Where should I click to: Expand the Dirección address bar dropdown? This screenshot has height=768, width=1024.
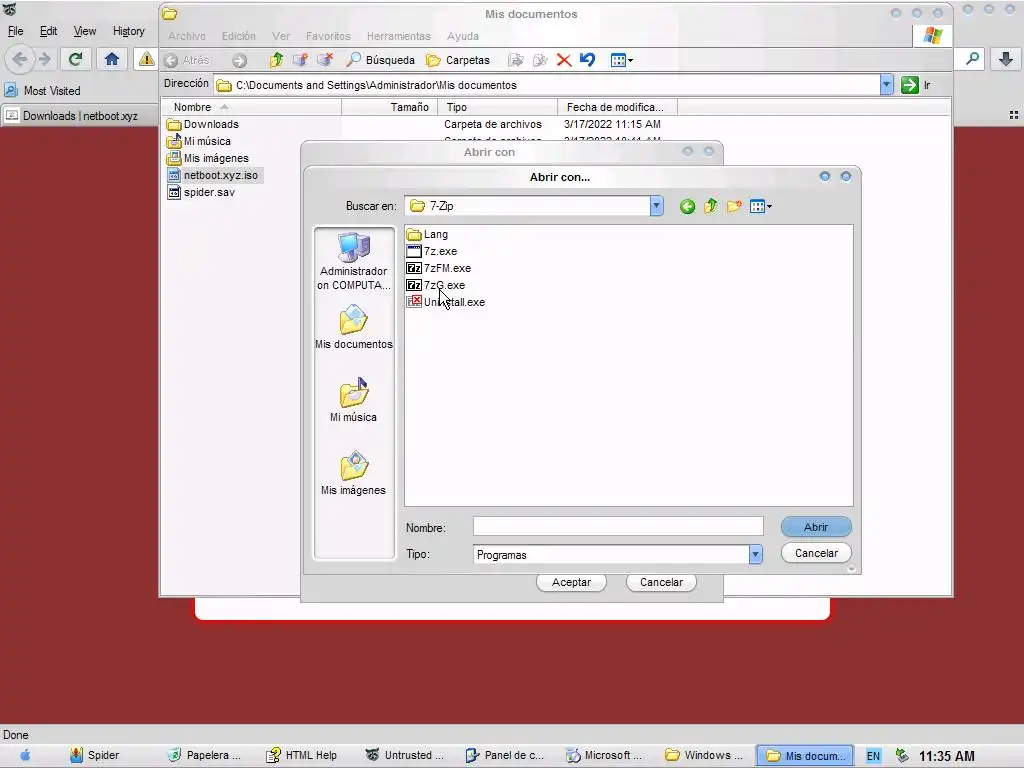point(886,85)
